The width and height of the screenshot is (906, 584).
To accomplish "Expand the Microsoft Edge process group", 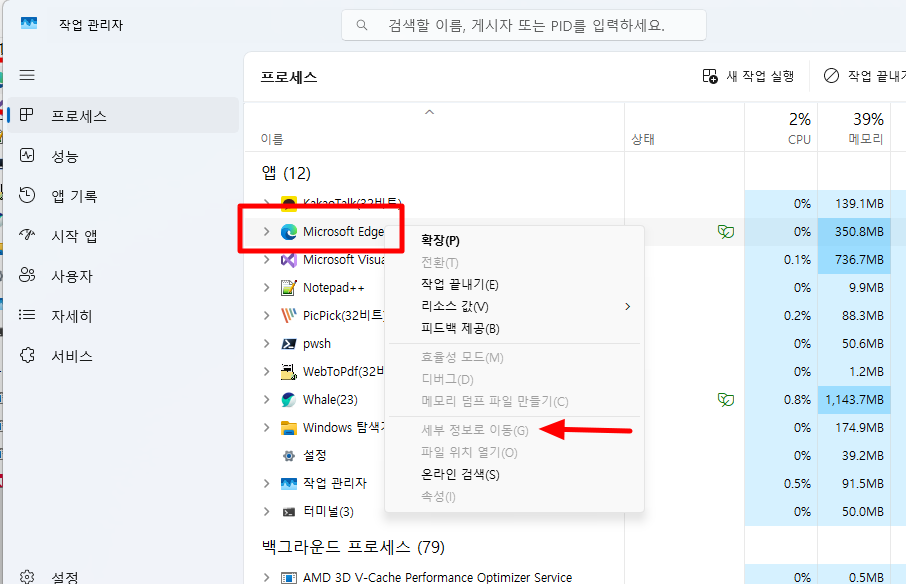I will (x=266, y=232).
